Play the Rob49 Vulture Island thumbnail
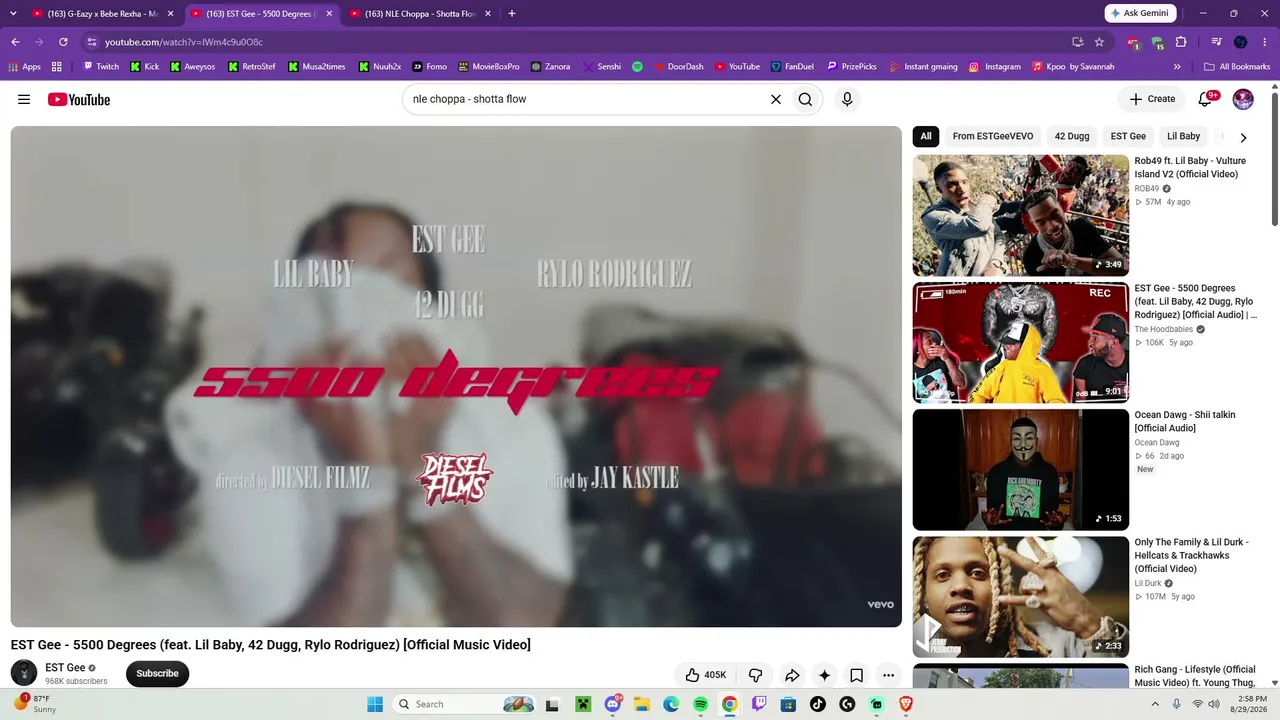This screenshot has width=1280, height=720. click(x=1021, y=215)
